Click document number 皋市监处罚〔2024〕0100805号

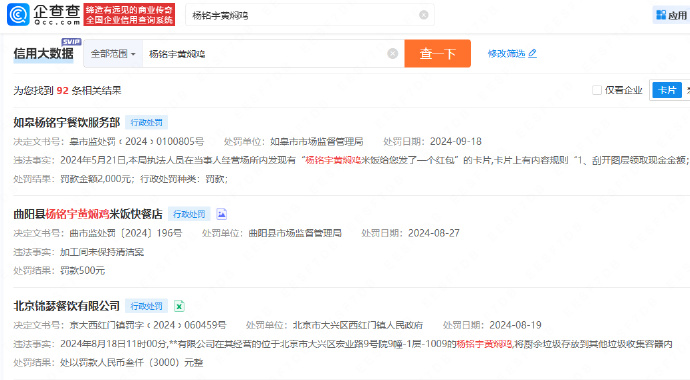click(x=137, y=142)
